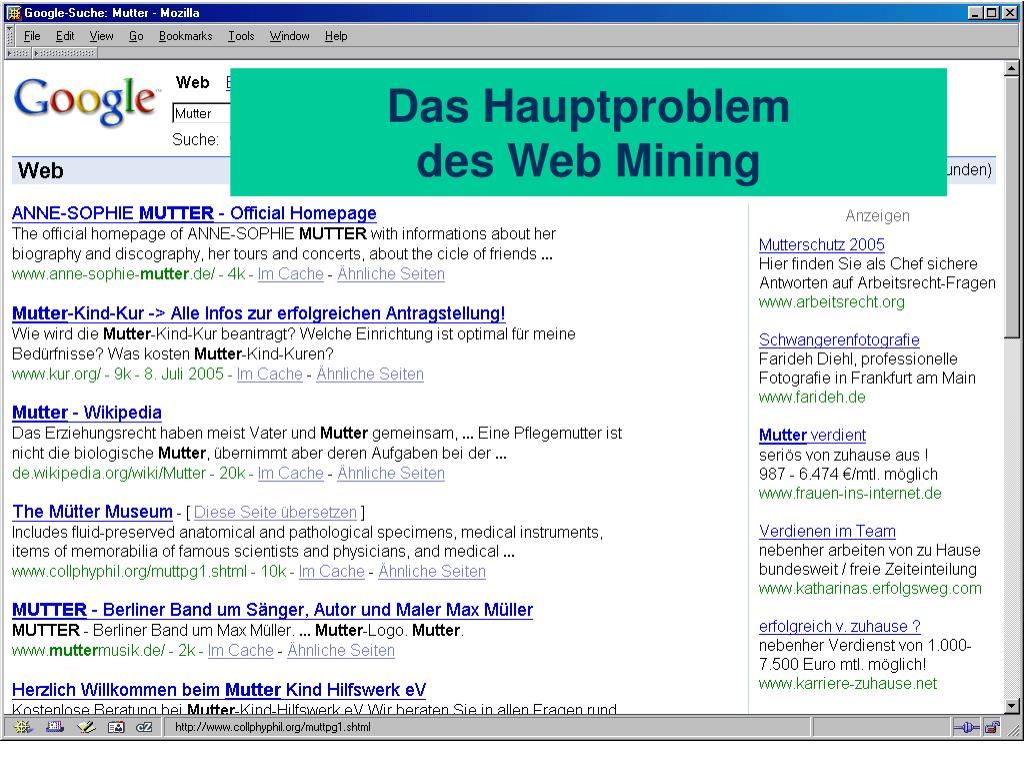Open Ähnliche Seiten for anne-sophie-mutter.de result
Image resolution: width=1024 pixels, height=768 pixels.
(391, 274)
